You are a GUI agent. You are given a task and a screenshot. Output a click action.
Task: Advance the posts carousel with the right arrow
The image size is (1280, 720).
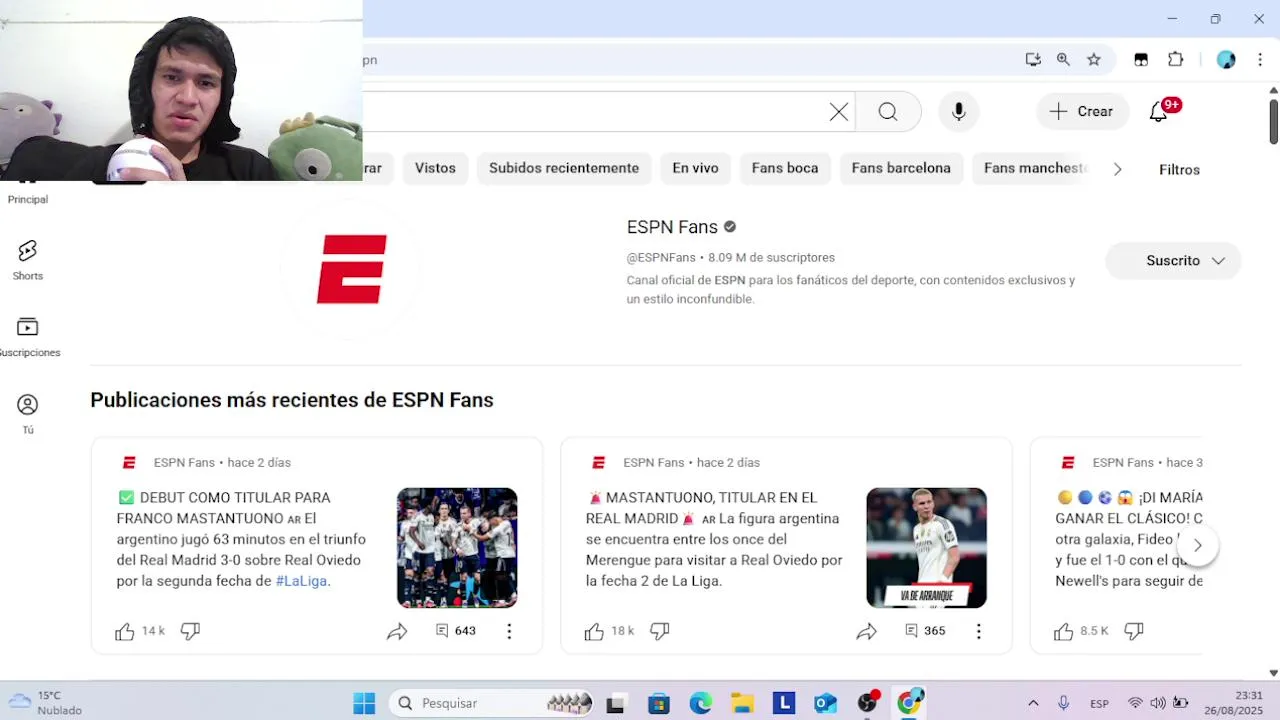coord(1197,545)
